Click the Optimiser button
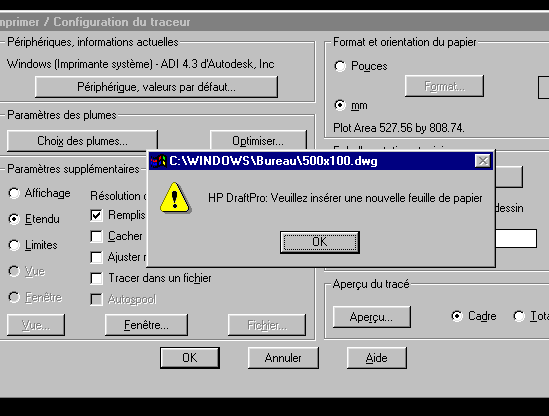The height and width of the screenshot is (416, 549). point(258,141)
